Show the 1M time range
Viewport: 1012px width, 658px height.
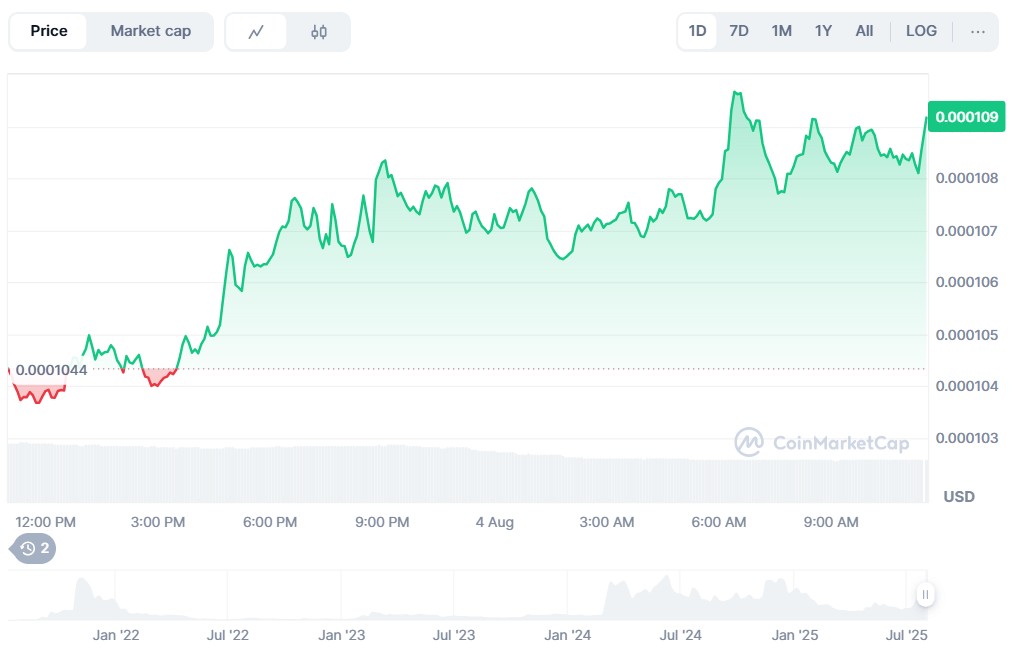pos(781,31)
